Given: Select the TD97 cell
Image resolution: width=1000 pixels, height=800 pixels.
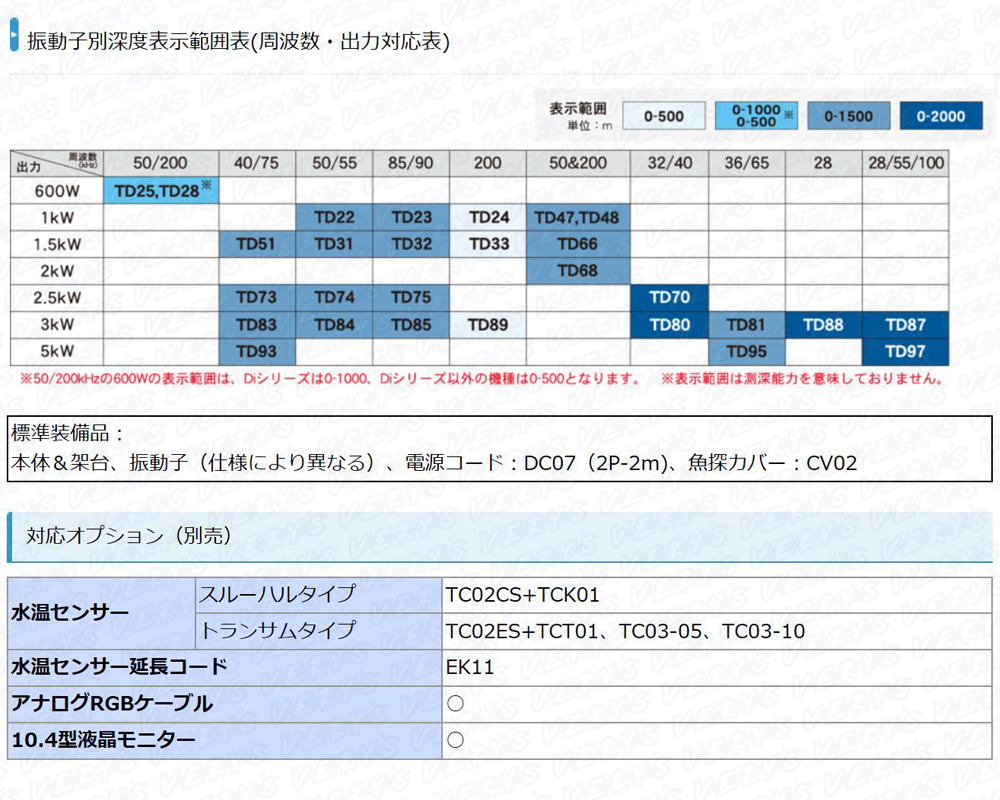Looking at the screenshot, I should click(x=906, y=352).
